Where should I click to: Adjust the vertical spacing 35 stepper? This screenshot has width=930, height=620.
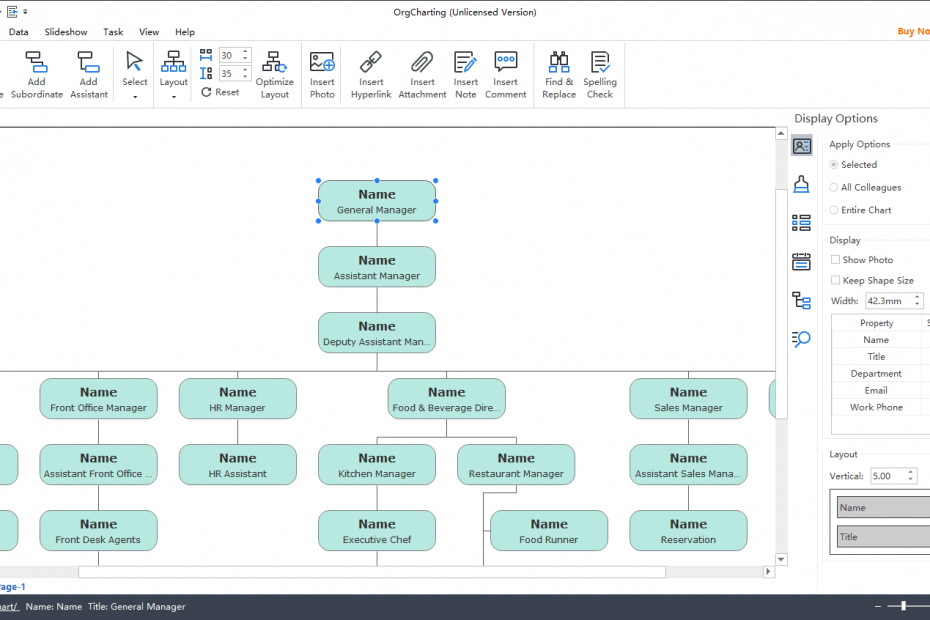[x=245, y=74]
